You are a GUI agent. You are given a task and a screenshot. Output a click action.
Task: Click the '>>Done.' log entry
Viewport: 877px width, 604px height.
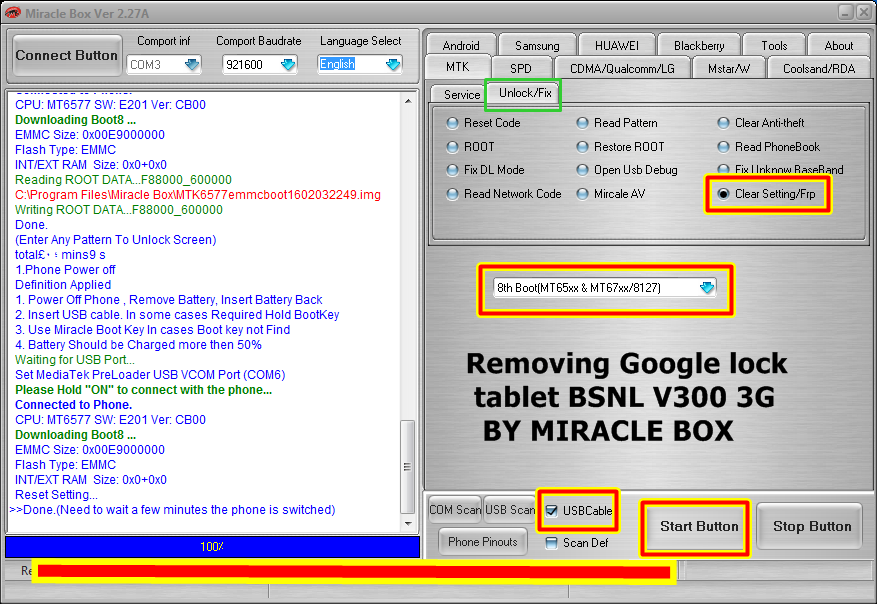pos(172,510)
